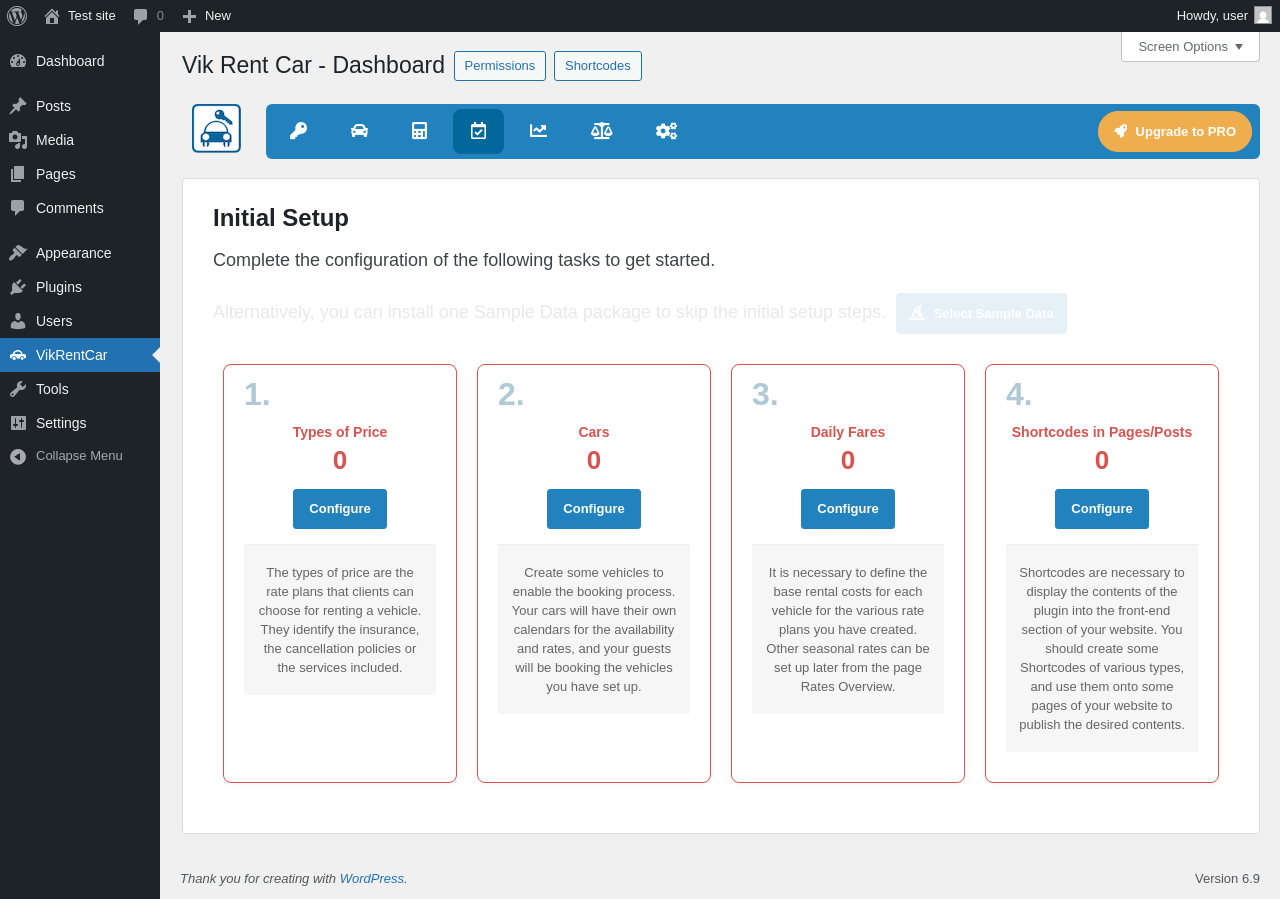Open Shortcodes page

[598, 66]
